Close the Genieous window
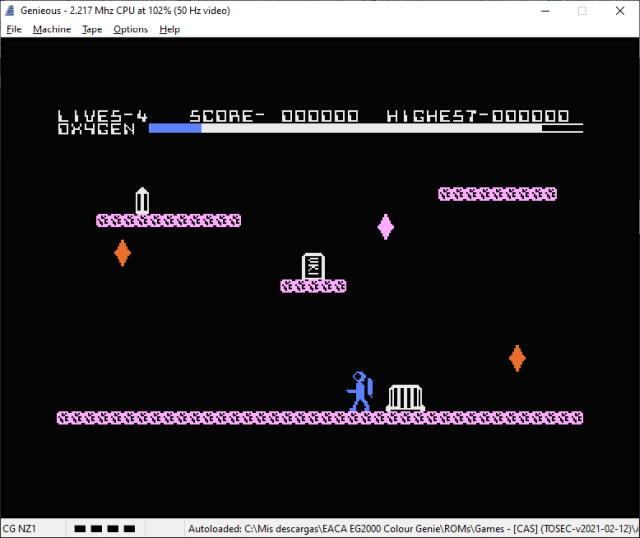 pyautogui.click(x=620, y=11)
